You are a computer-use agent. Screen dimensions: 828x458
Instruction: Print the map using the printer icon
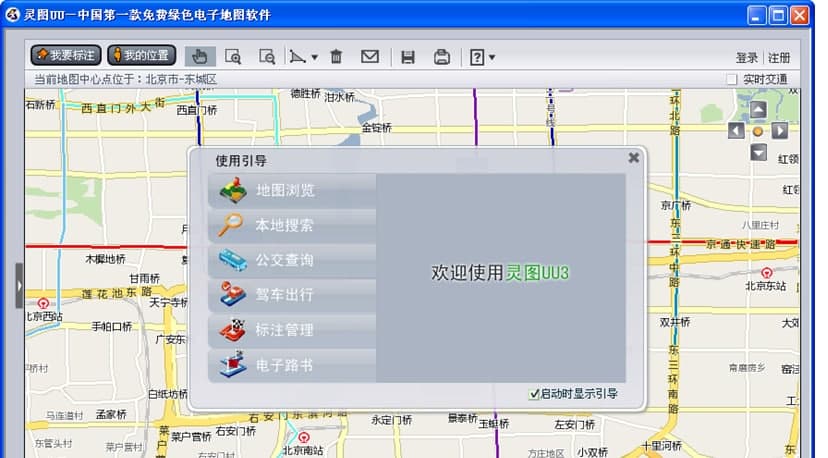[441, 56]
